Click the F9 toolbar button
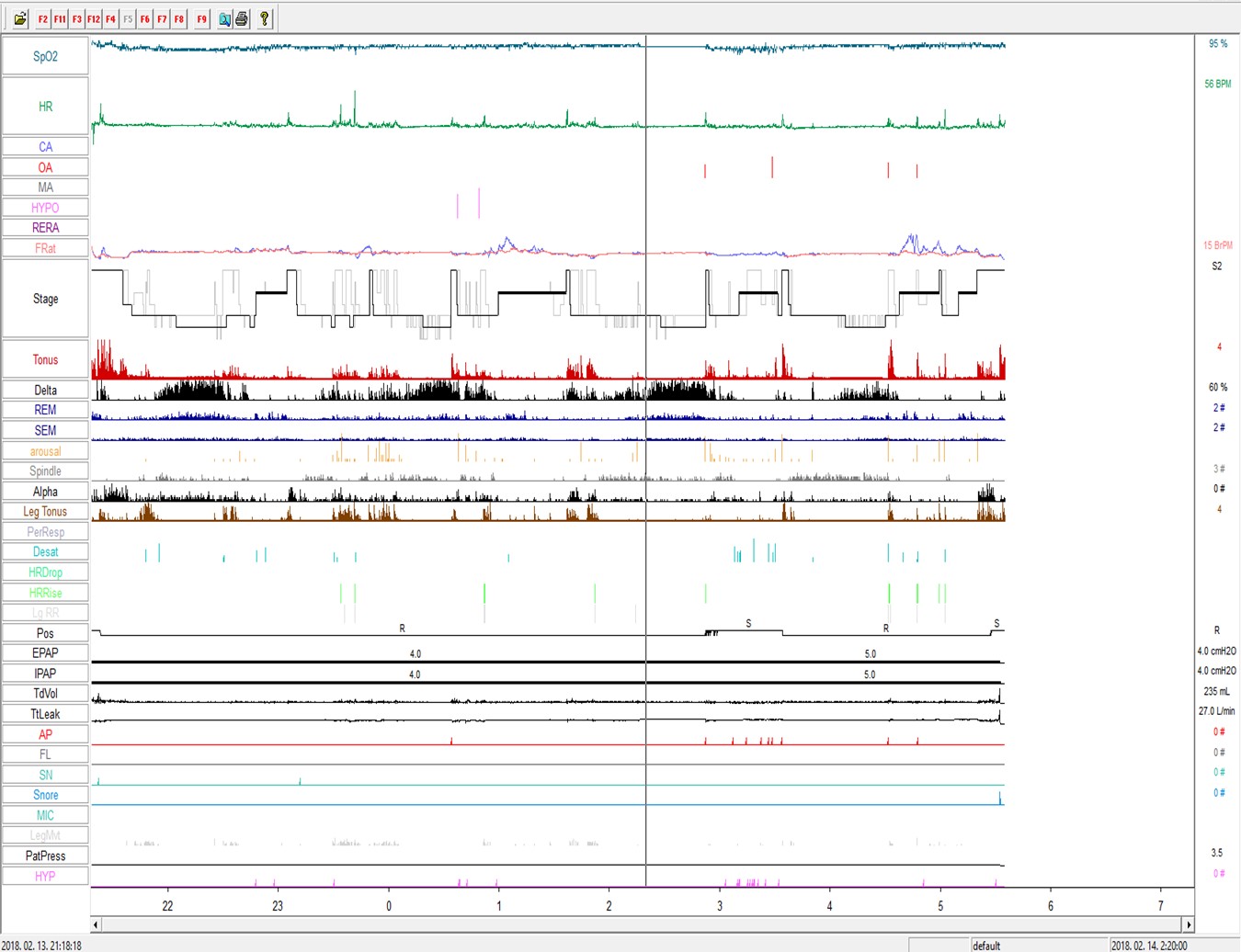This screenshot has width=1241, height=952. [x=201, y=18]
